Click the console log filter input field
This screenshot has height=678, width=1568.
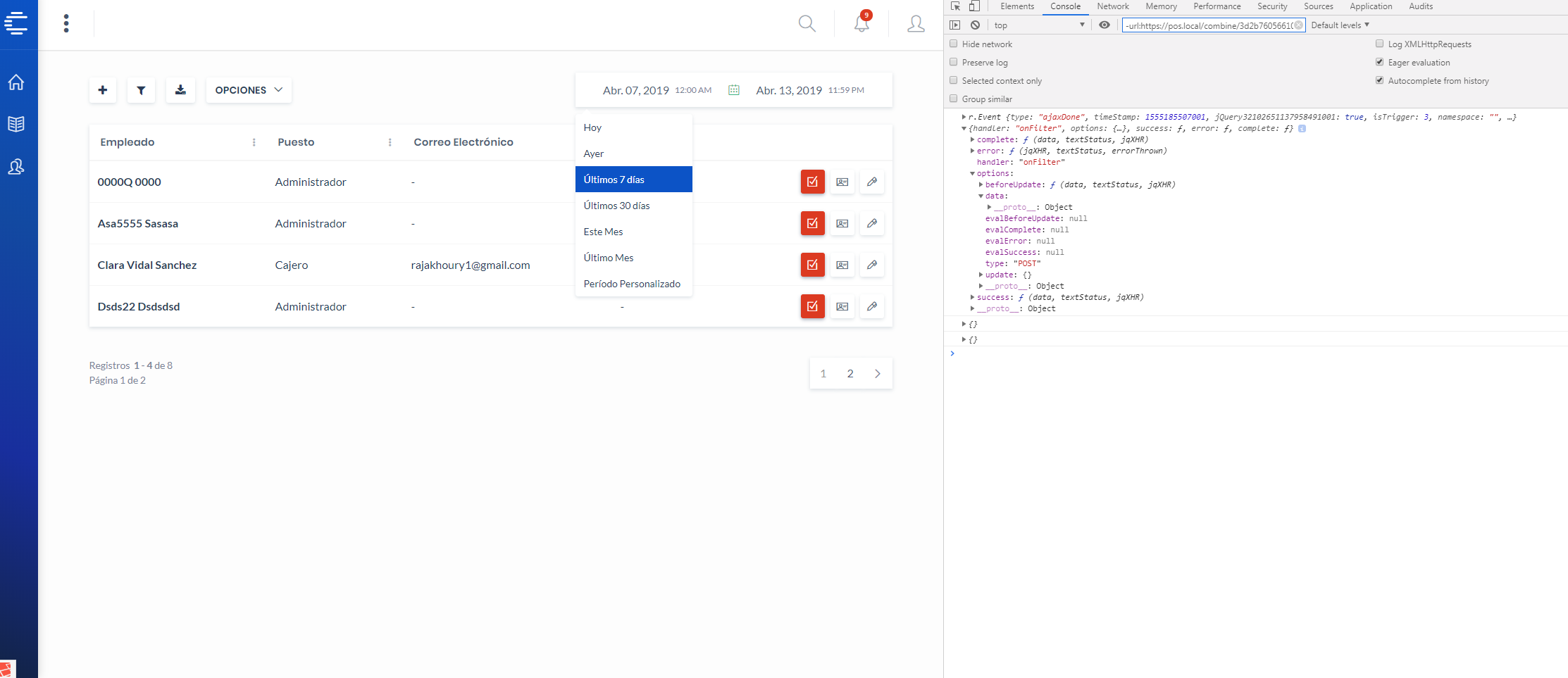(1212, 25)
